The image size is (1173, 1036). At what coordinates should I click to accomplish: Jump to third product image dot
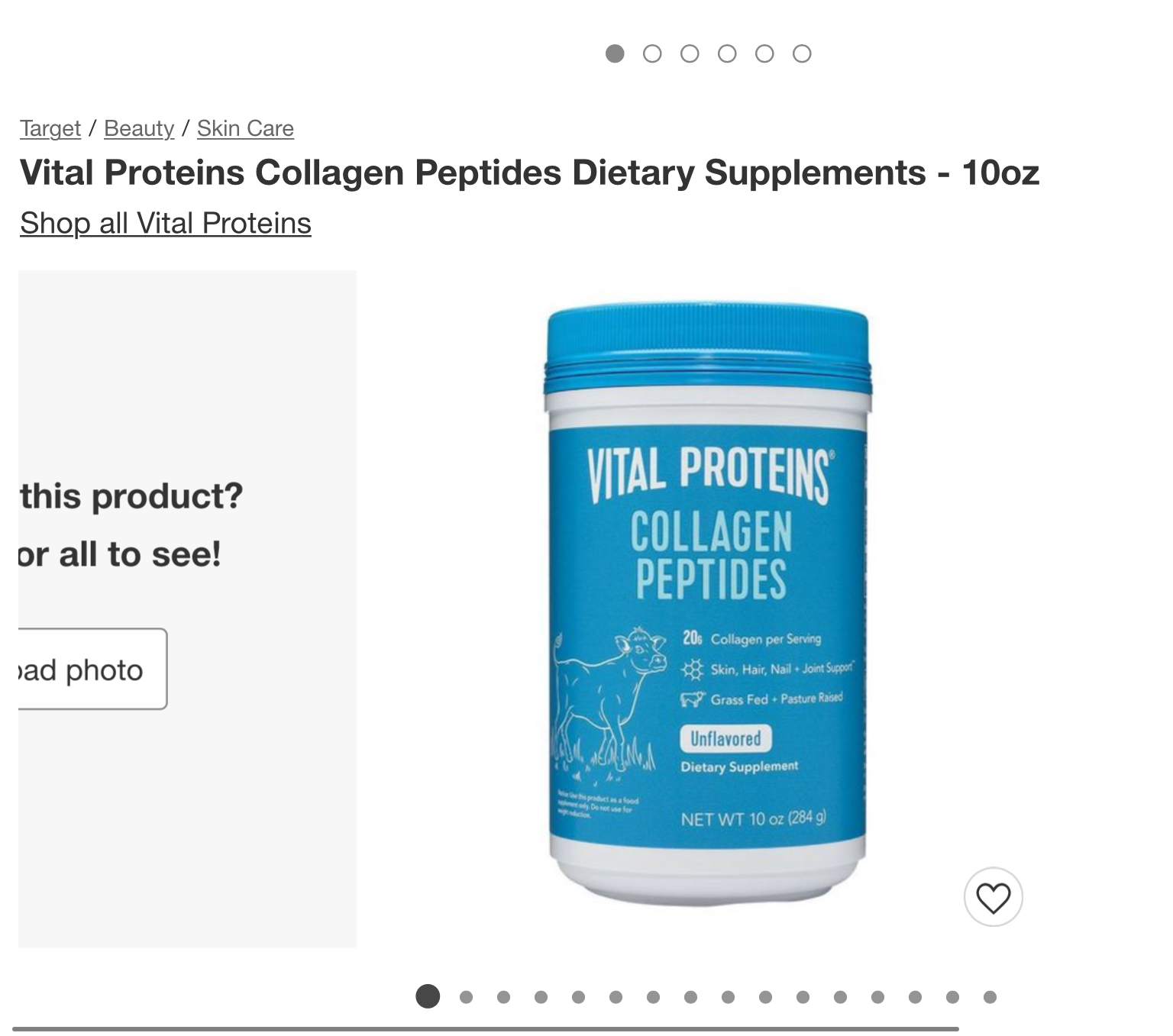tap(503, 997)
